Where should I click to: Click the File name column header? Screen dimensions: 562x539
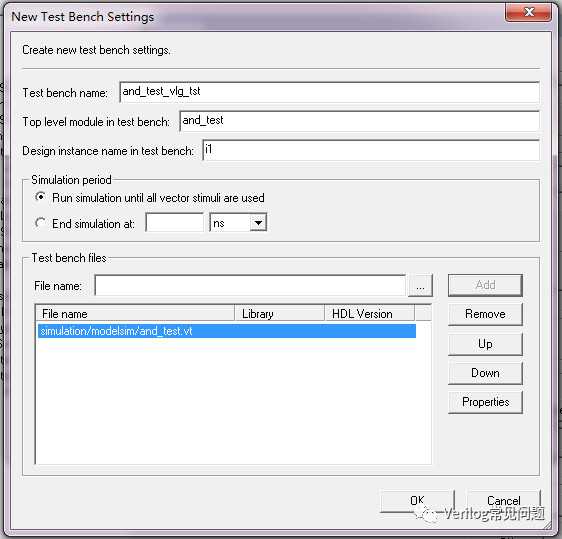tap(135, 314)
